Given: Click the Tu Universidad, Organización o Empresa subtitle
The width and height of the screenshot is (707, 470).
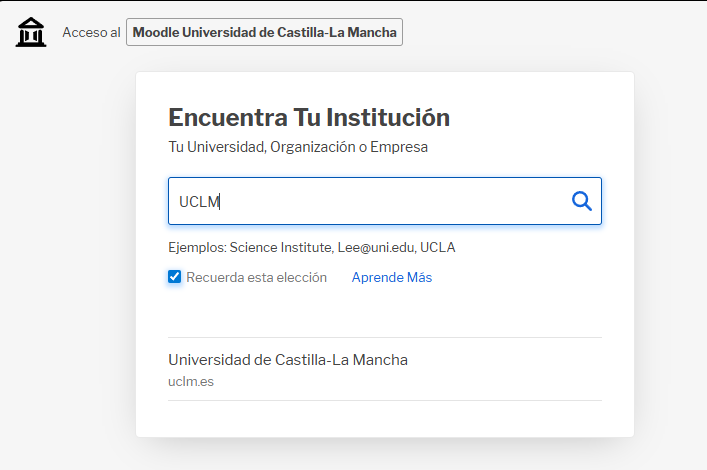Looking at the screenshot, I should pyautogui.click(x=298, y=147).
